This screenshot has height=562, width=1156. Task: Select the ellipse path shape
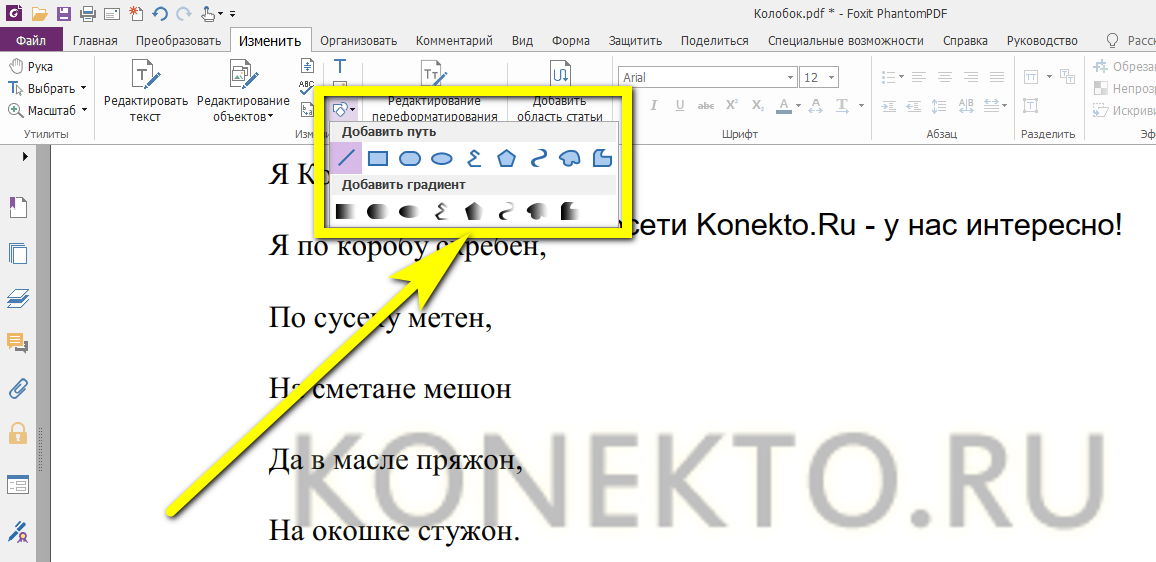[x=441, y=158]
